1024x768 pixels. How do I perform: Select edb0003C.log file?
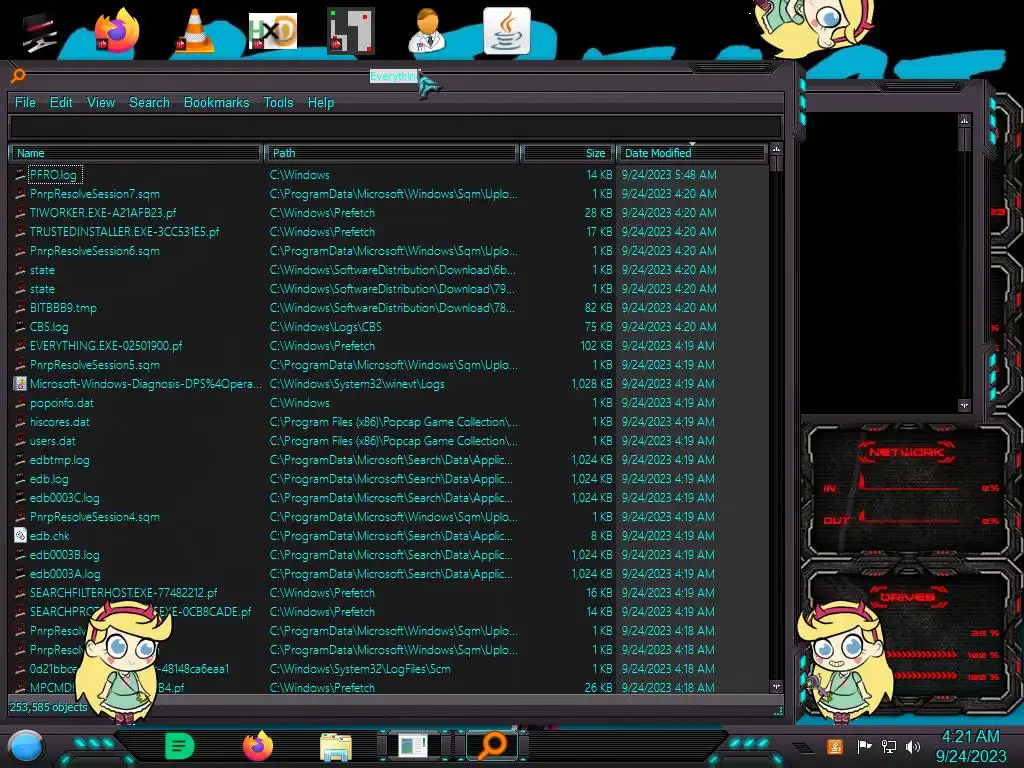point(65,498)
